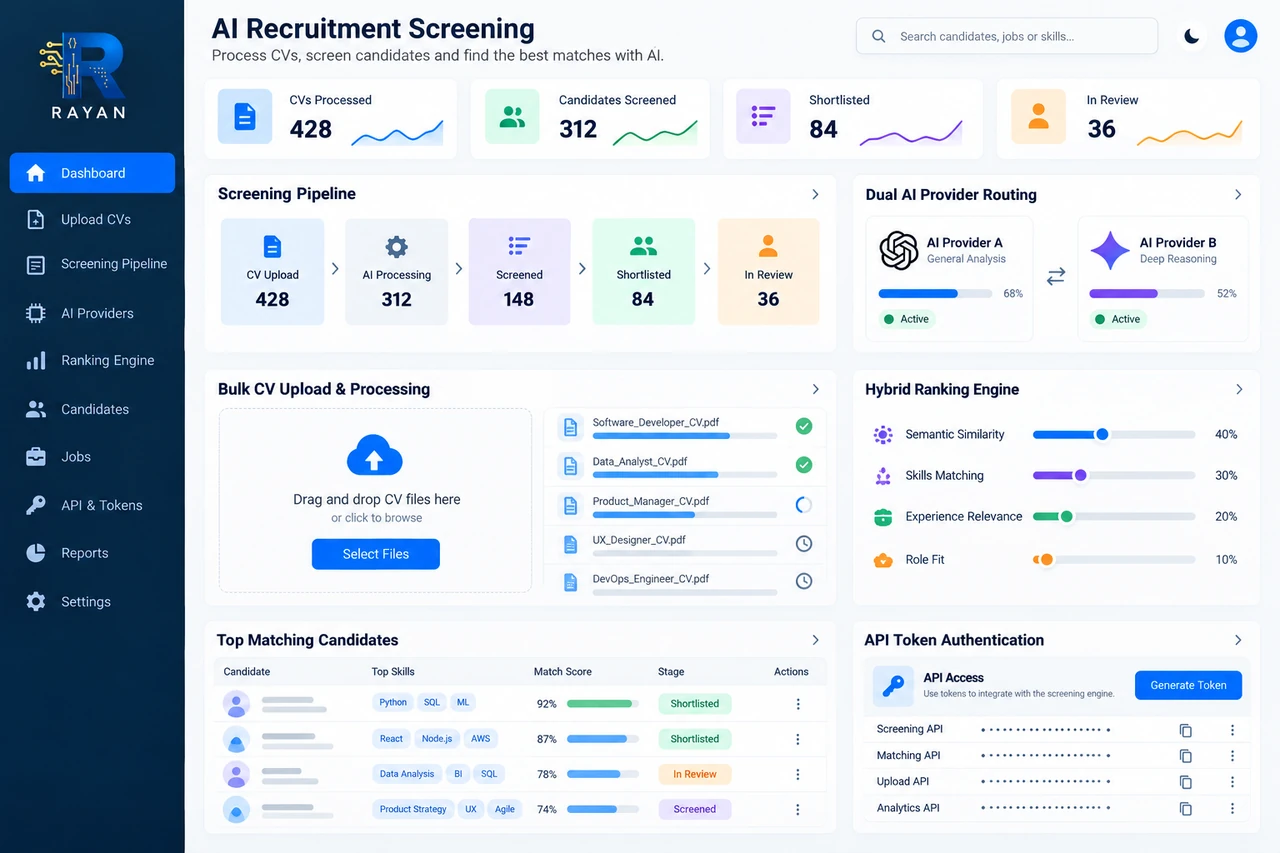1280x853 pixels.
Task: Navigate to AI Providers in the sidebar
Action: 92,313
